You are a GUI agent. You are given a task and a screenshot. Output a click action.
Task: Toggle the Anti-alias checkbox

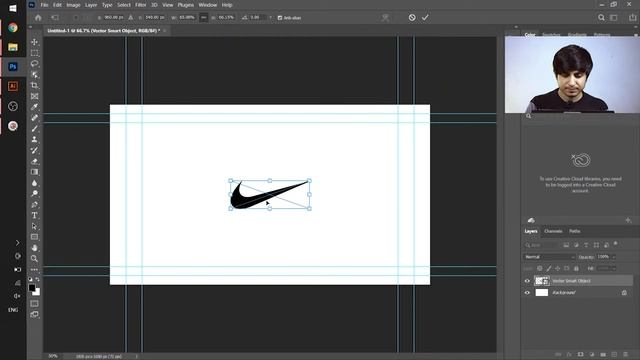[280, 18]
